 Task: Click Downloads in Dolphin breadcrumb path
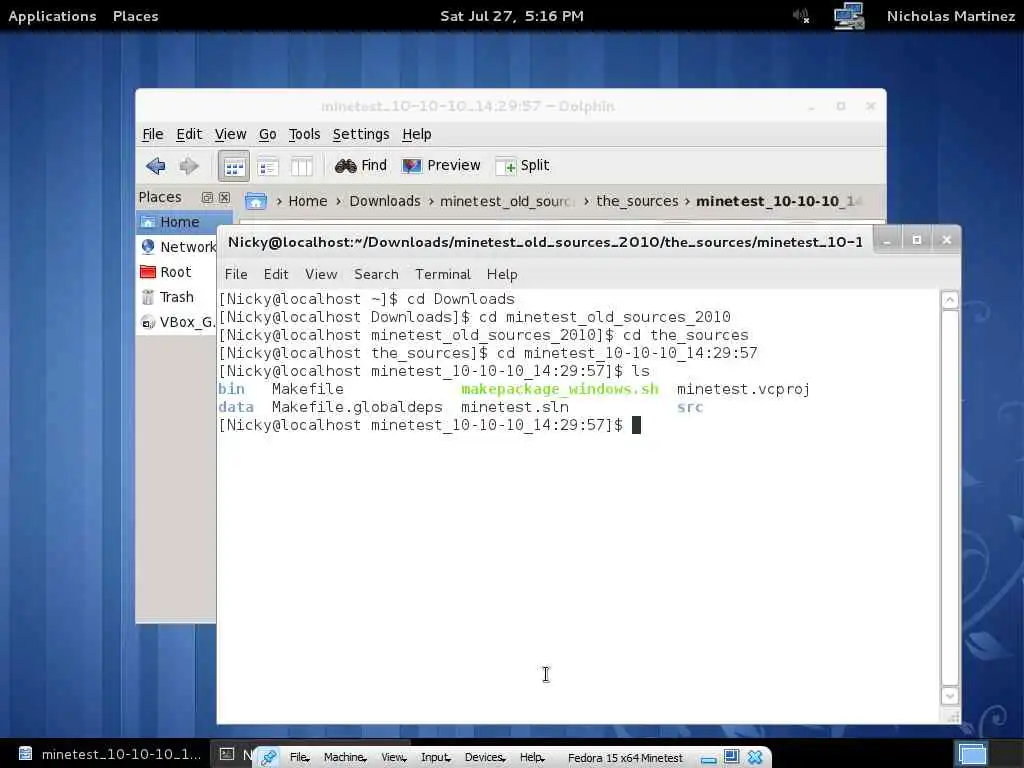pyautogui.click(x=385, y=201)
